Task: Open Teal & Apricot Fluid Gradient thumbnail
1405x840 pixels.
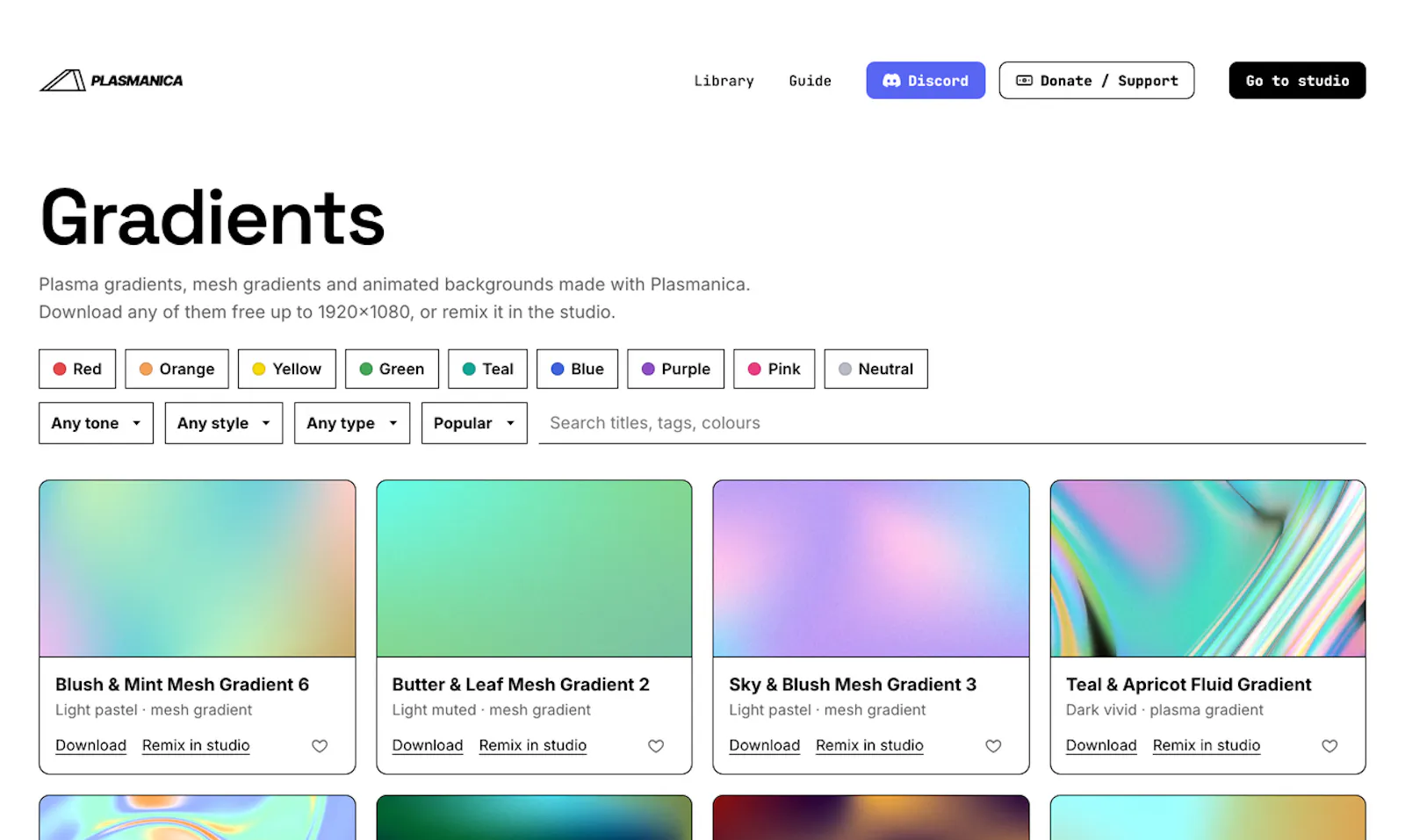Action: pyautogui.click(x=1208, y=568)
